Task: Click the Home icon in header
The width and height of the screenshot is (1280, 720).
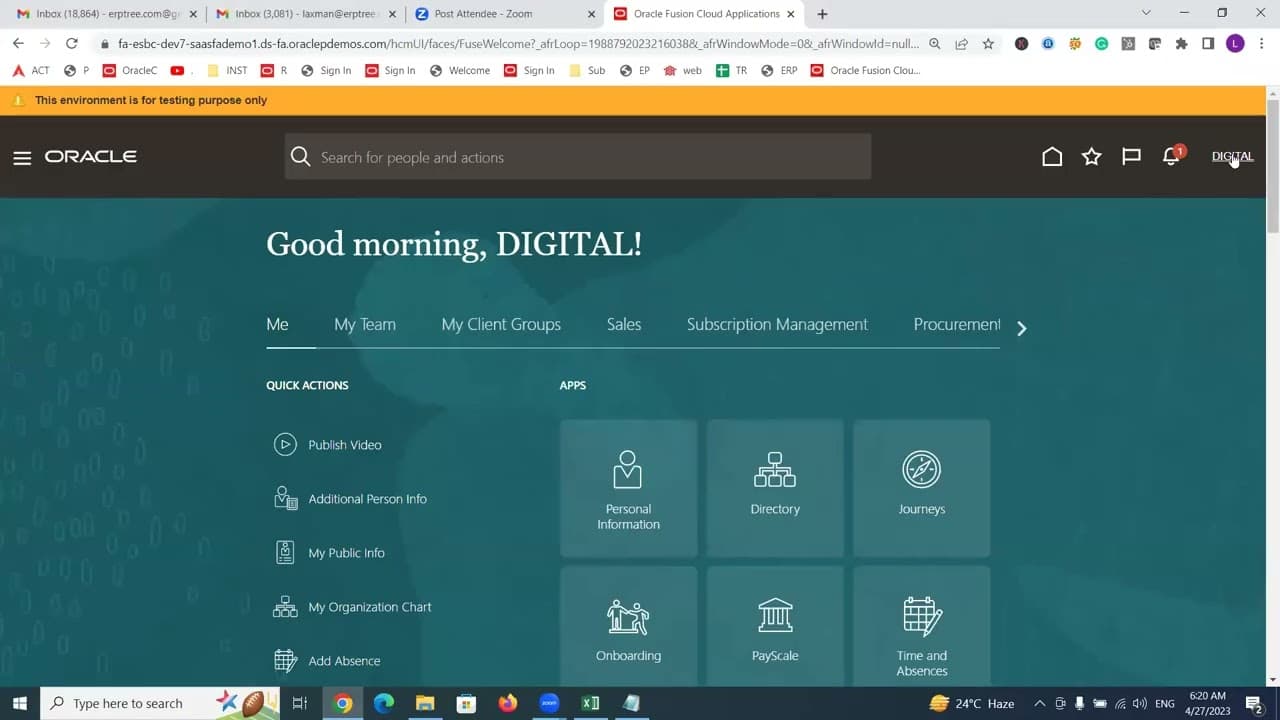Action: tap(1052, 157)
